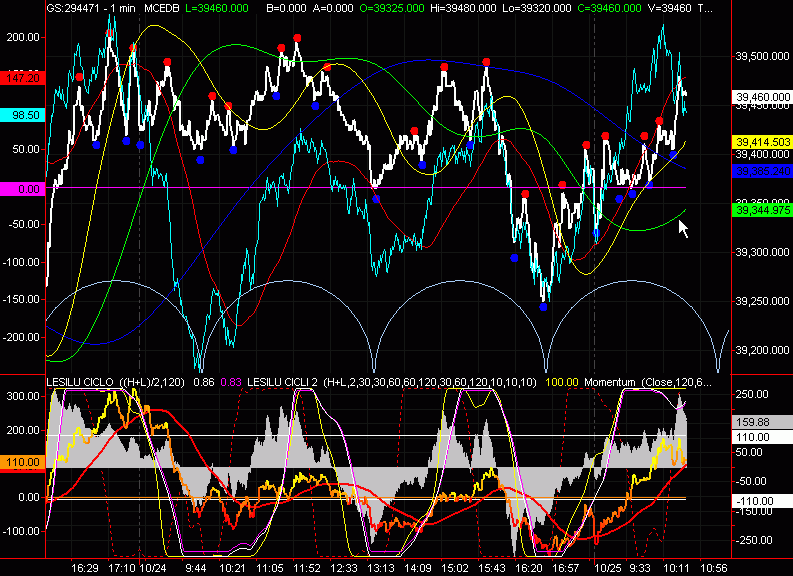
Task: Select the MCEDB symbol label in header
Action: click(162, 8)
